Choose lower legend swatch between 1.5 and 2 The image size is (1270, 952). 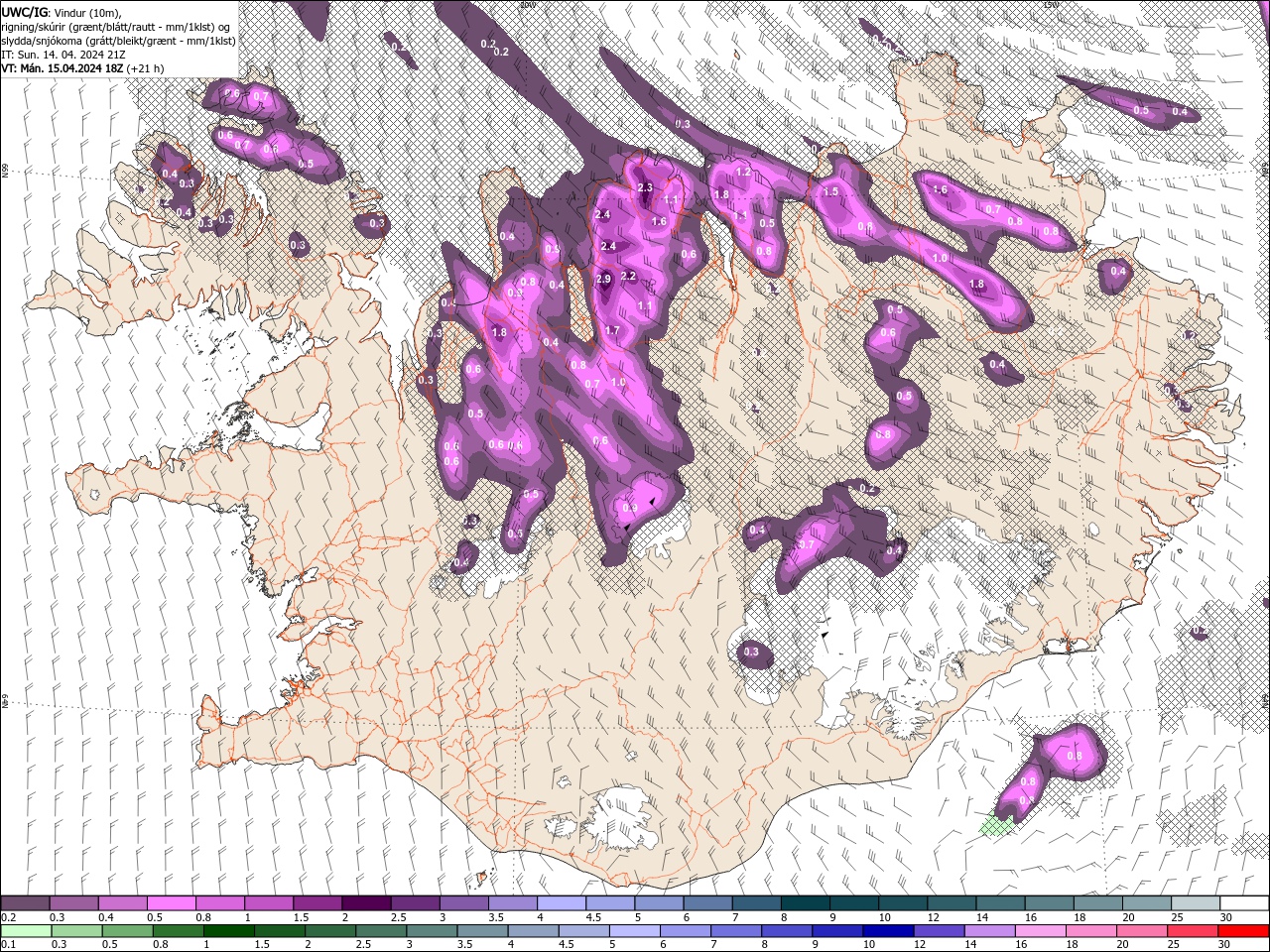click(x=279, y=931)
